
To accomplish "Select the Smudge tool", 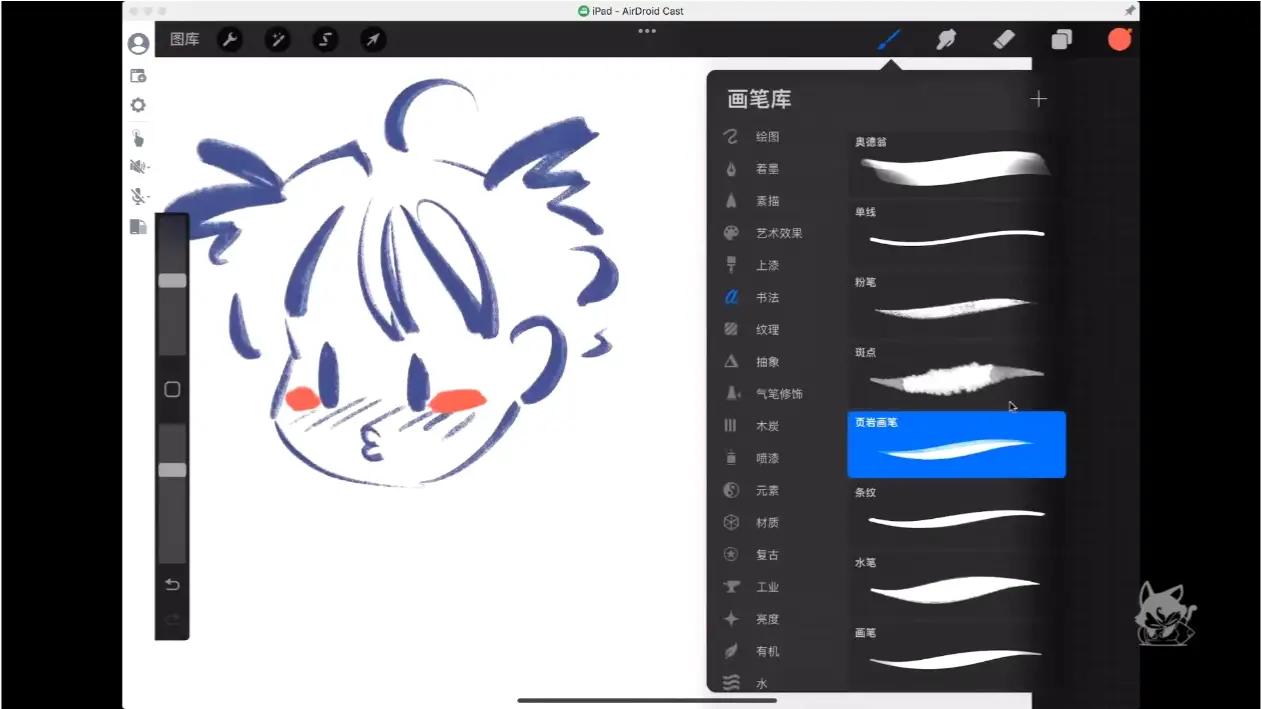I will pyautogui.click(x=945, y=40).
